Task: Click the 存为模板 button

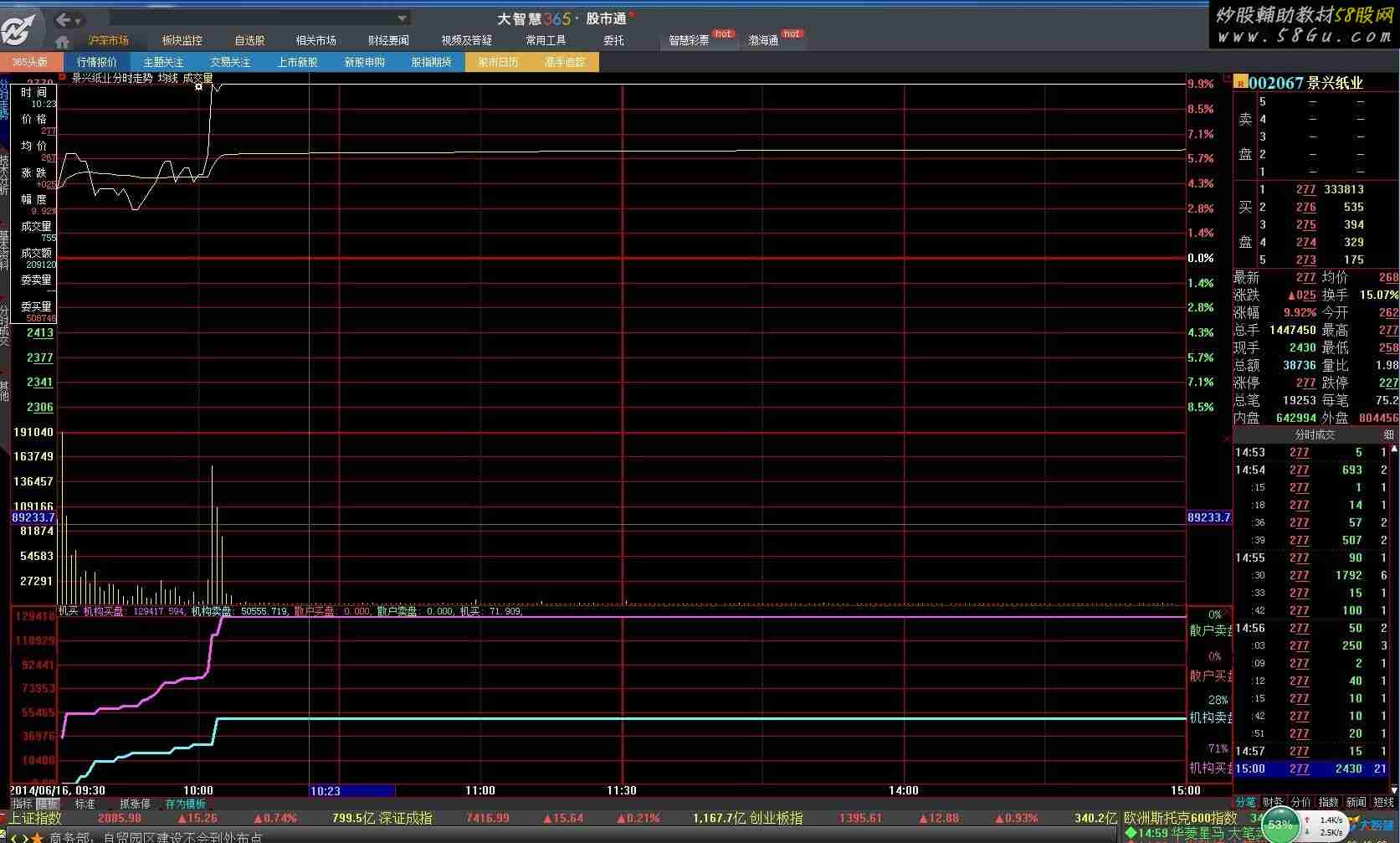Action: [185, 804]
